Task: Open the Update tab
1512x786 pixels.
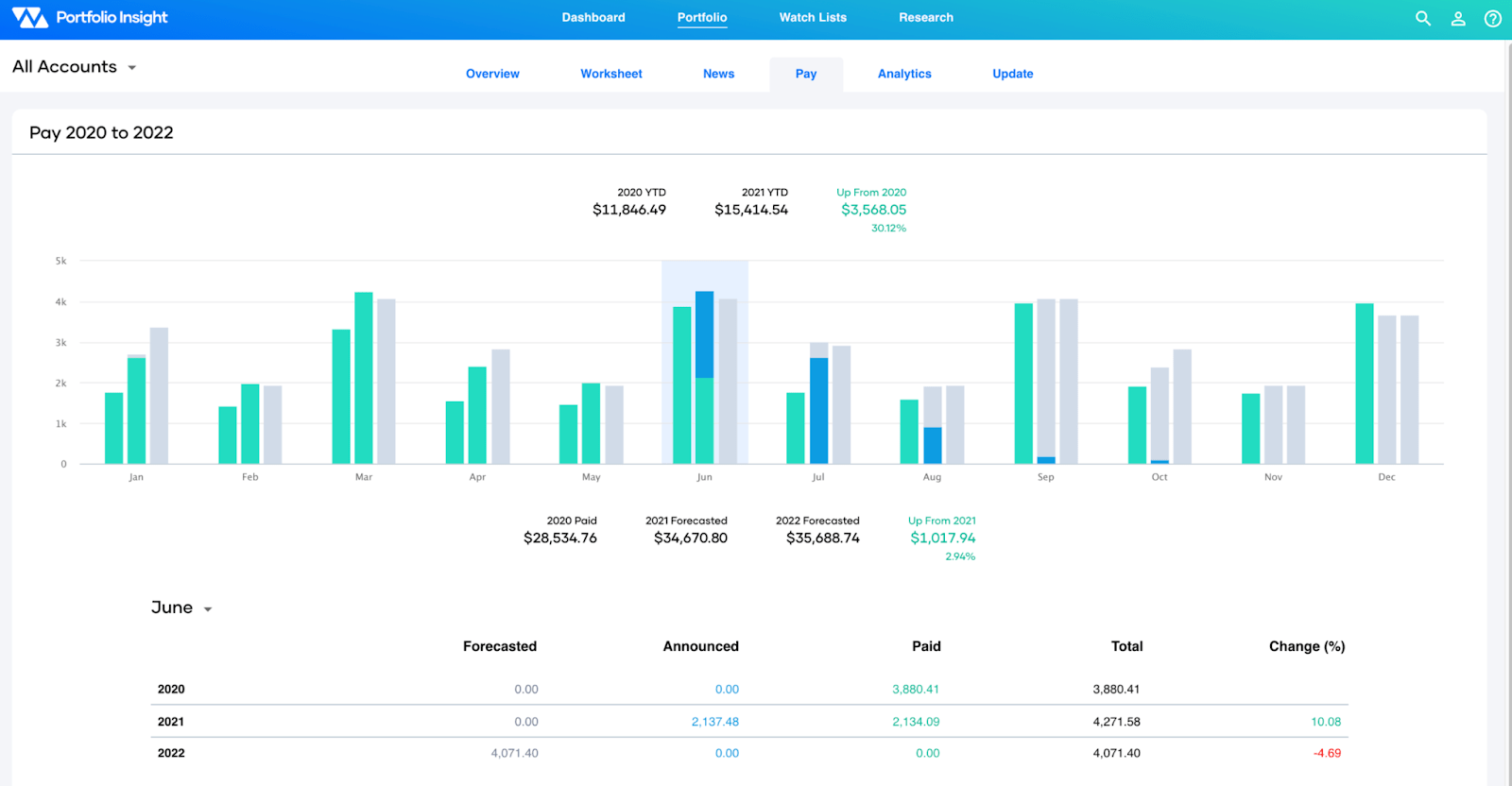Action: pyautogui.click(x=1012, y=74)
